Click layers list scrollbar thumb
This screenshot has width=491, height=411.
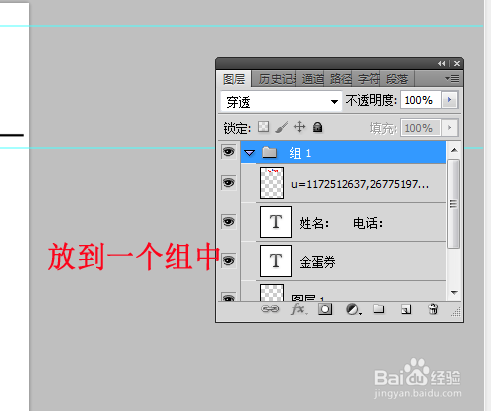[453, 204]
